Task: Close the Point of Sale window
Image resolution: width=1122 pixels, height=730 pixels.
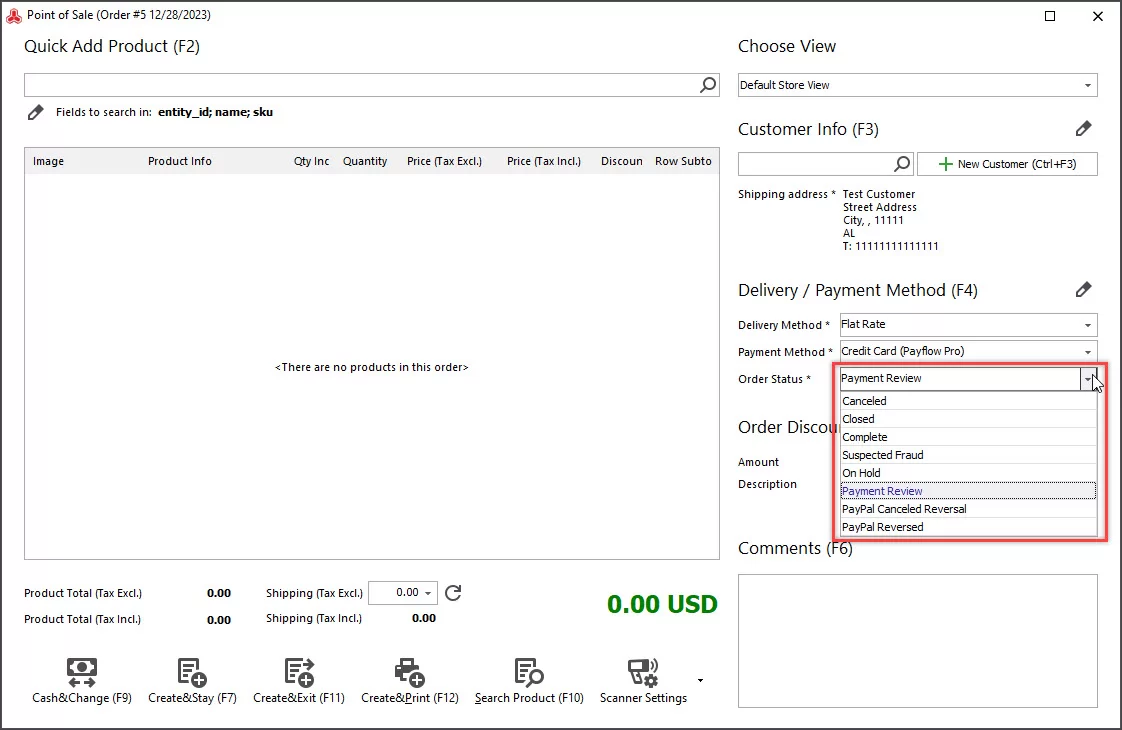Action: click(x=1098, y=16)
